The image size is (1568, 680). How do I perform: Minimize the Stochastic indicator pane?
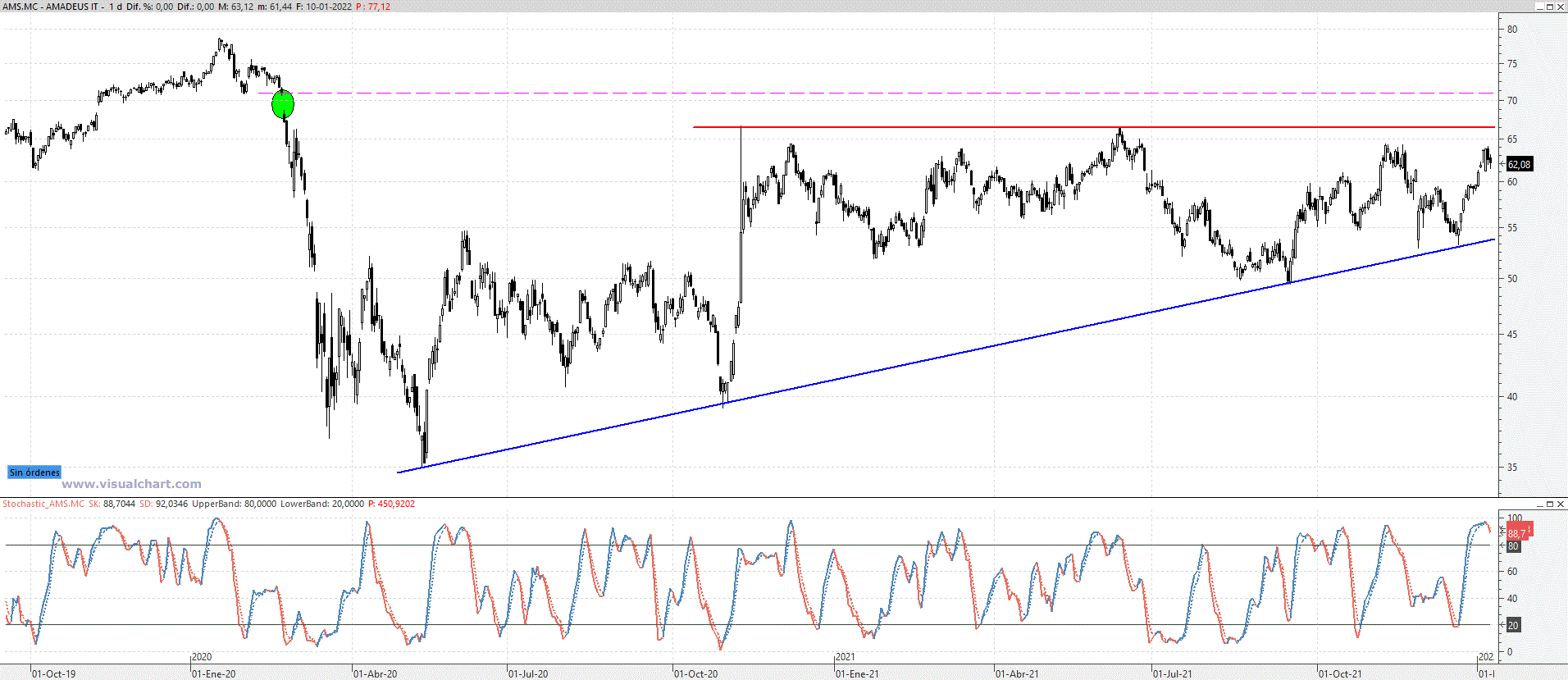(1539, 504)
